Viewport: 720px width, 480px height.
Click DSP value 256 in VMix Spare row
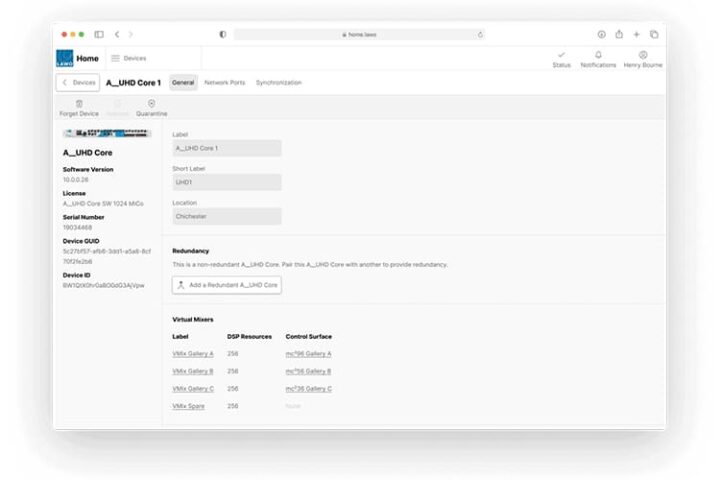233,406
